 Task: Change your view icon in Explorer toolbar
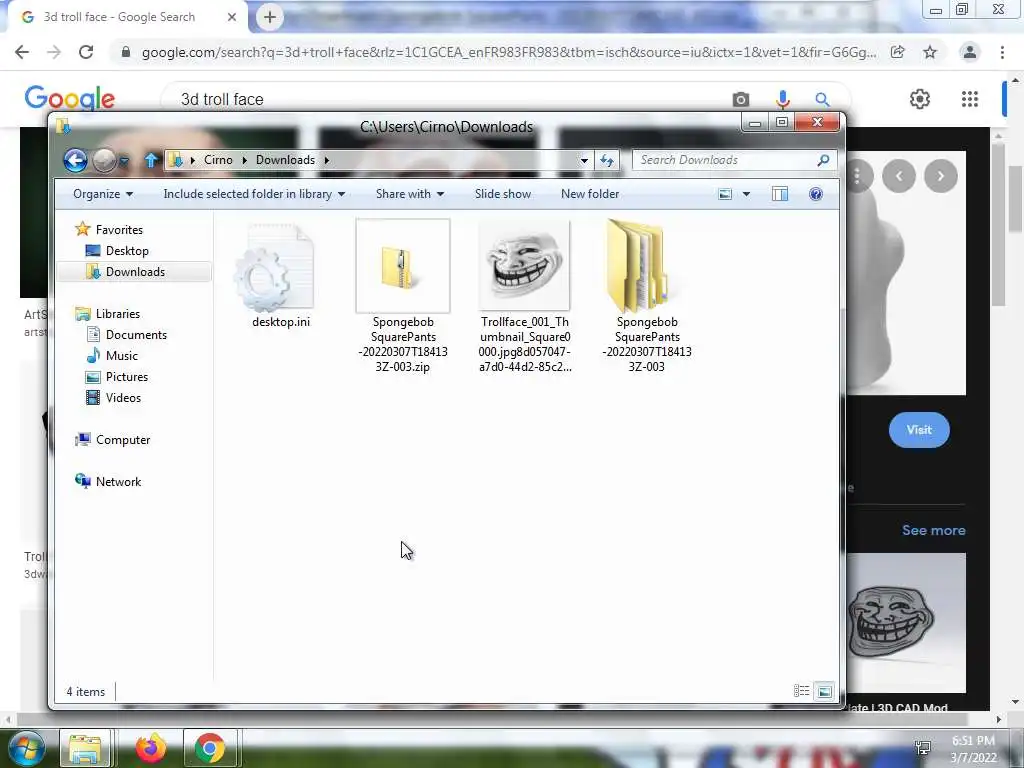coord(725,194)
